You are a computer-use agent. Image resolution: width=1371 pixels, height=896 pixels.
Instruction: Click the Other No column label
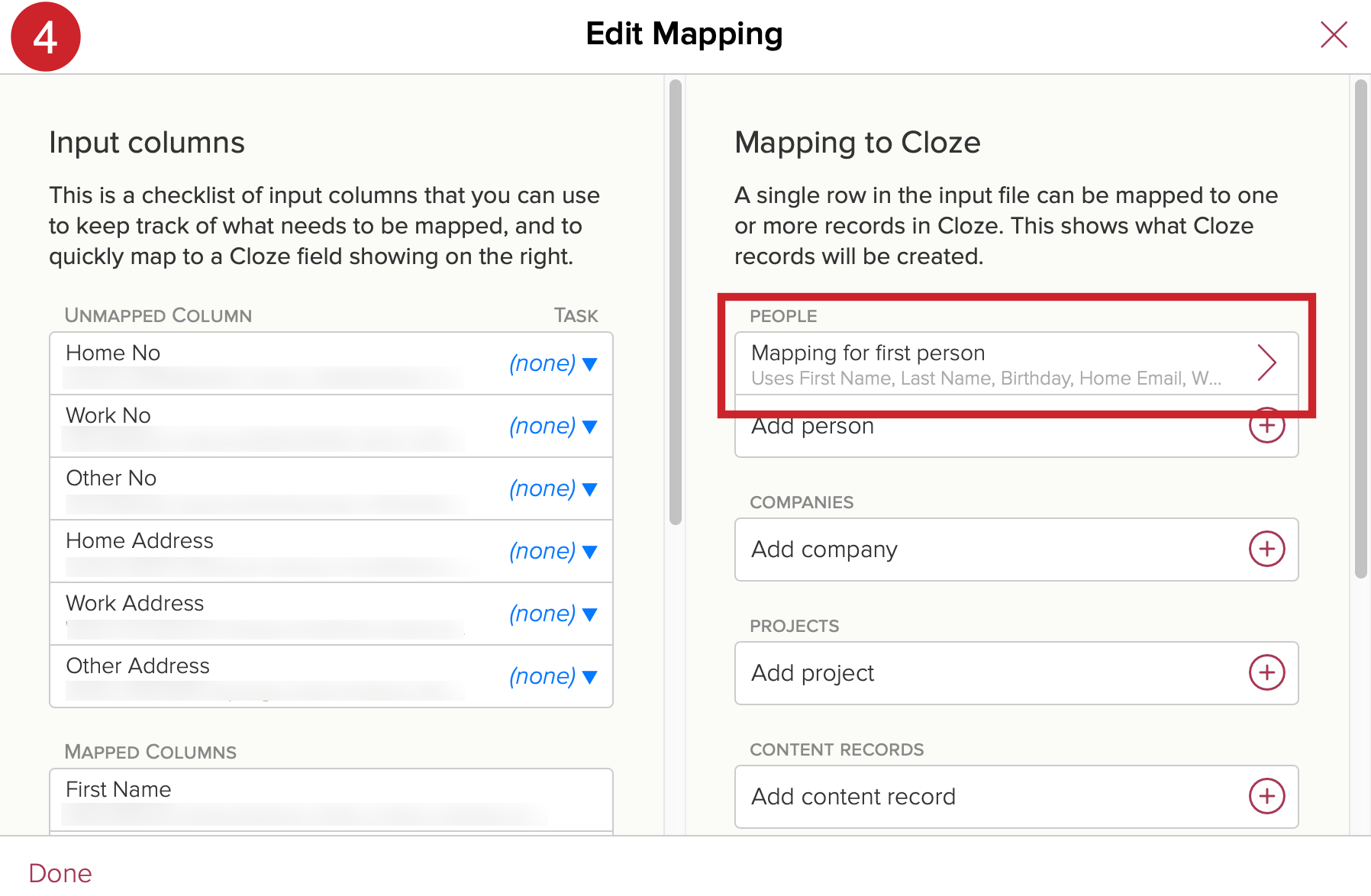[111, 478]
